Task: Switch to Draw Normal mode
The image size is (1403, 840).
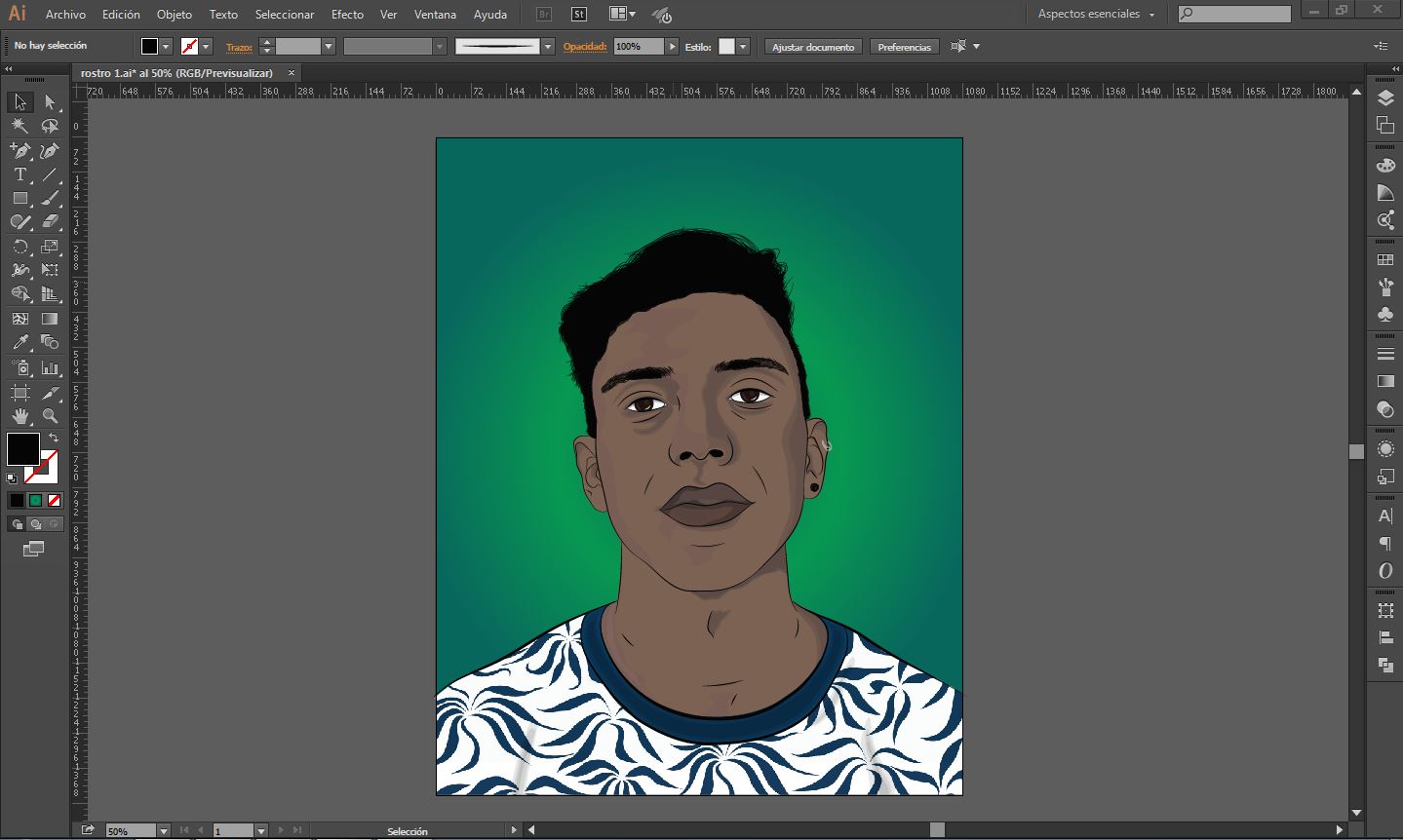Action: click(x=17, y=524)
